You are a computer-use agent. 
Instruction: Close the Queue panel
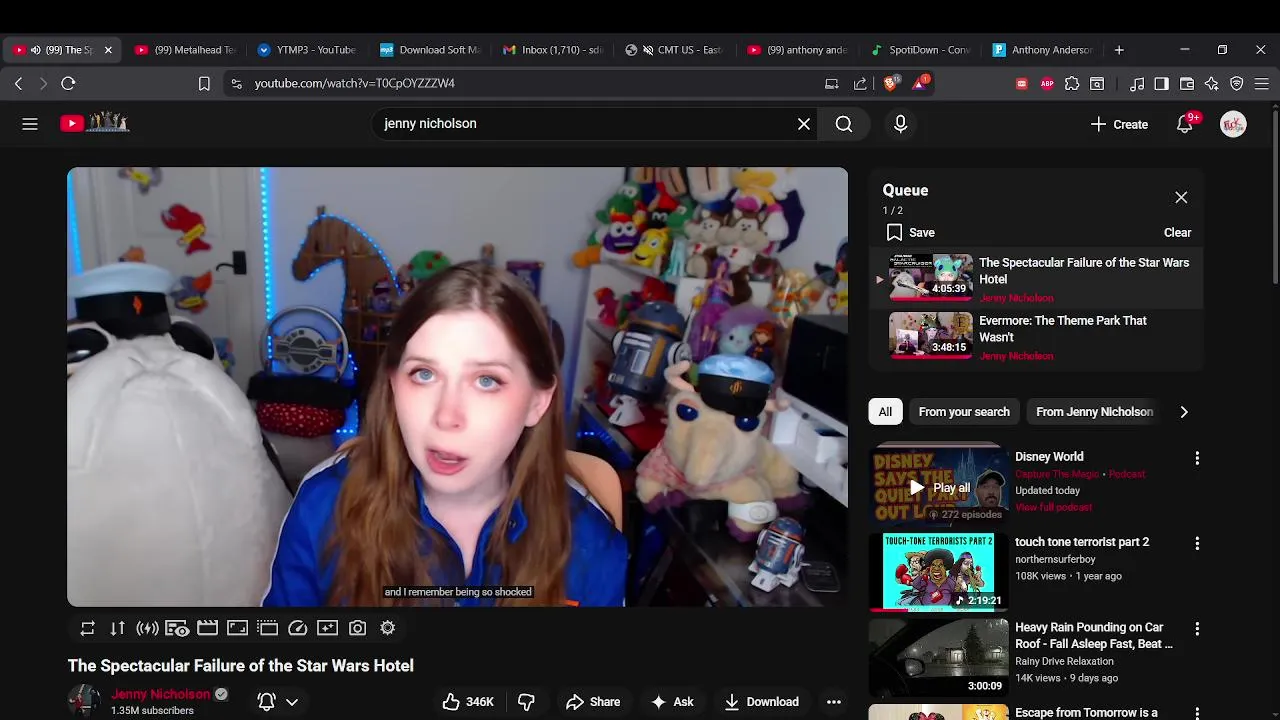(x=1181, y=198)
